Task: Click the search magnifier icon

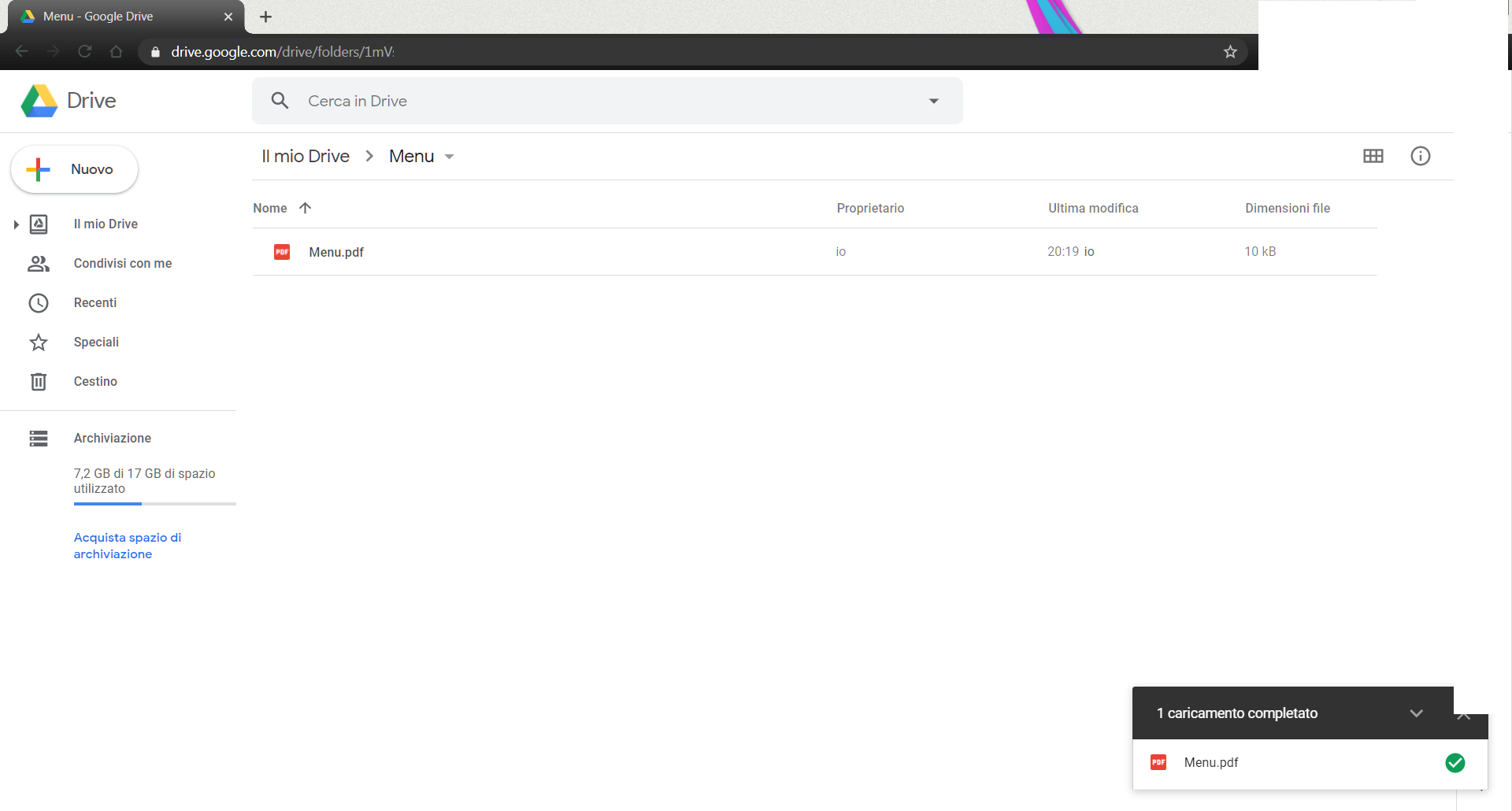Action: coord(280,101)
